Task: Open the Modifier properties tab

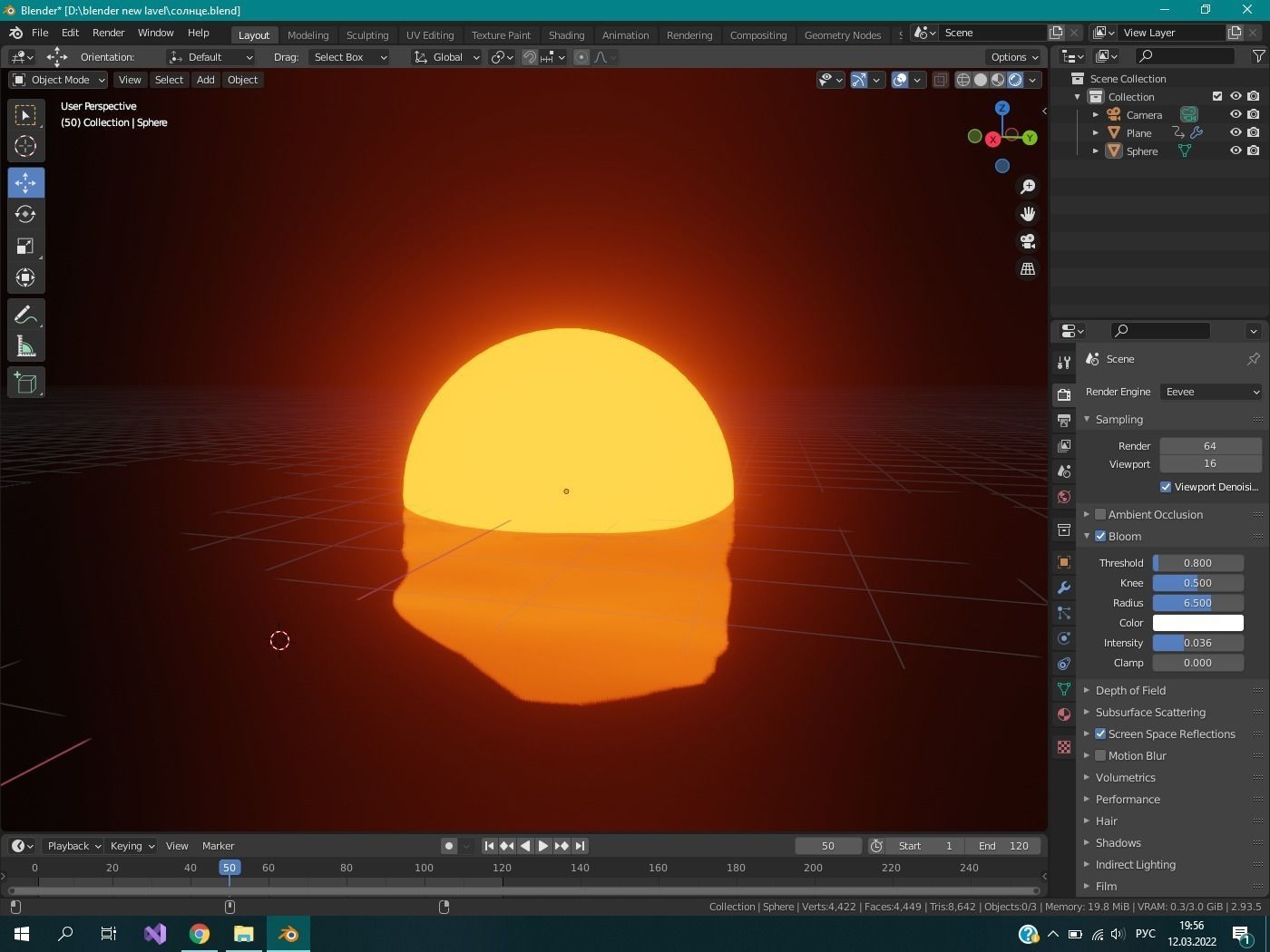Action: 1063,588
